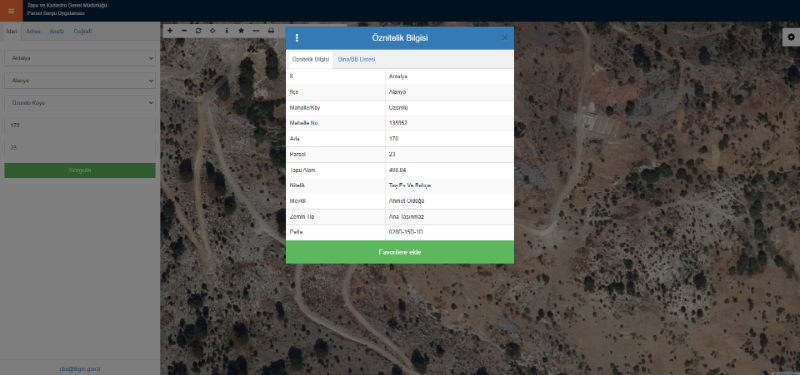Open the Üzümlü Köyü neighborhood dropdown
This screenshot has width=800, height=375.
[x=80, y=103]
